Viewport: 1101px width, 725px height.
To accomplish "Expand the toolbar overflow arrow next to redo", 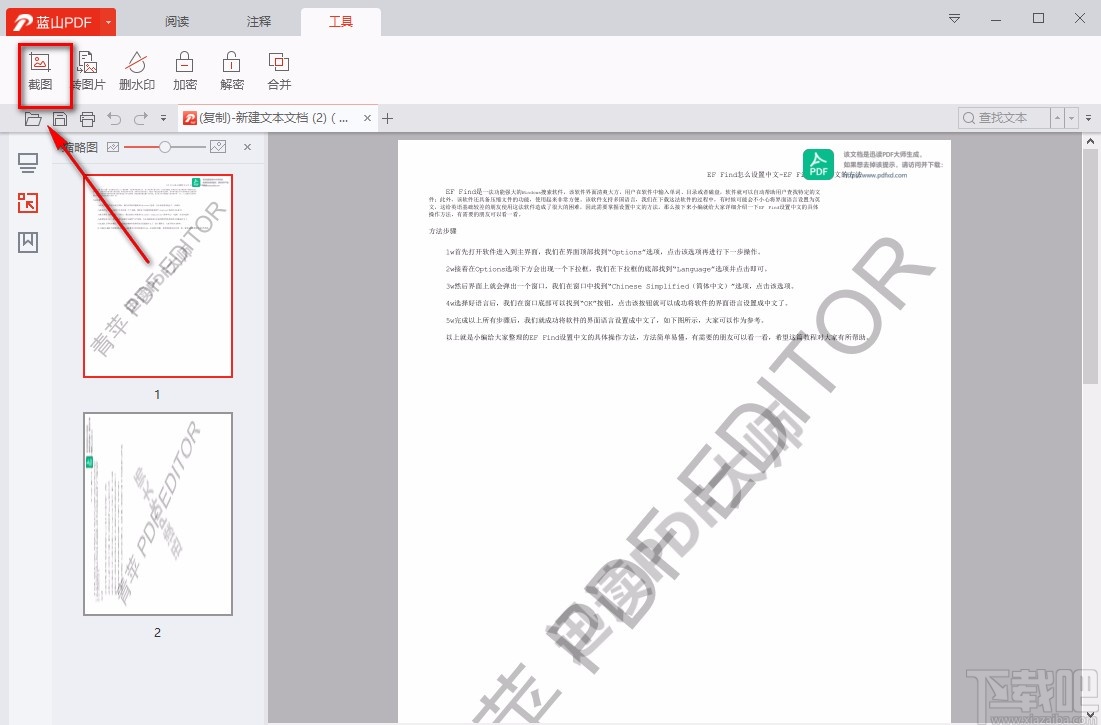I will tap(163, 118).
